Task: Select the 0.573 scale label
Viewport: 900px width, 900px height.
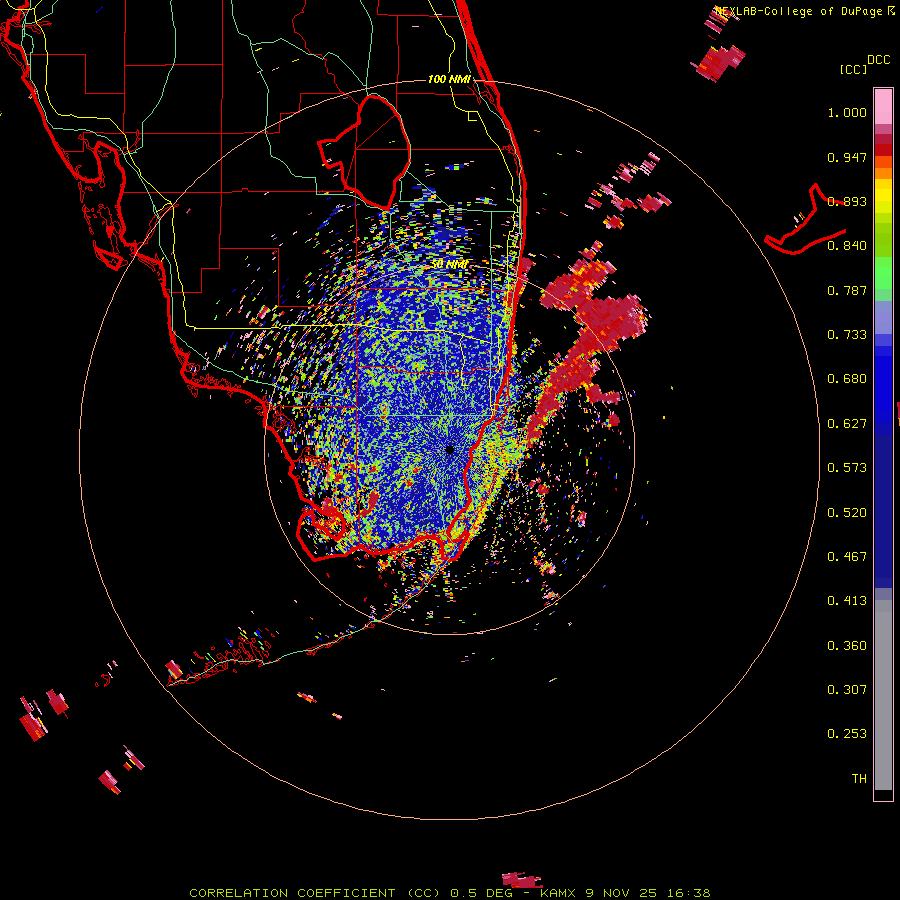Action: click(x=847, y=468)
